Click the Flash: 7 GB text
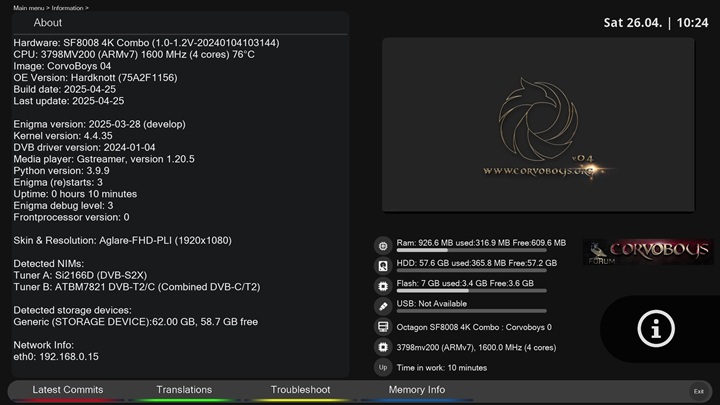 (465, 283)
